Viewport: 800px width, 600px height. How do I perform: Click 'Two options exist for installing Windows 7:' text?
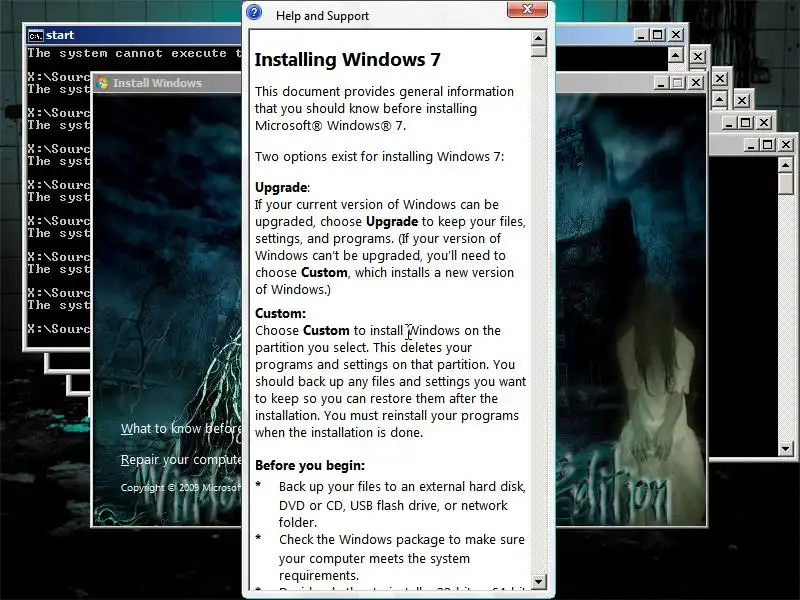[x=380, y=157]
